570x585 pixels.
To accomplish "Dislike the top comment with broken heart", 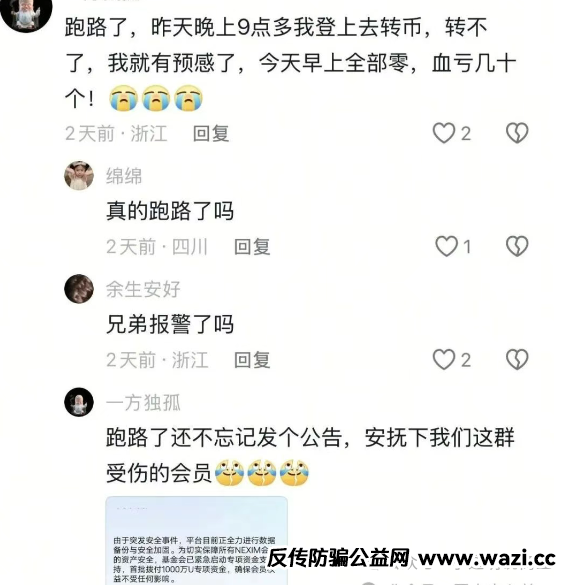I will [517, 133].
